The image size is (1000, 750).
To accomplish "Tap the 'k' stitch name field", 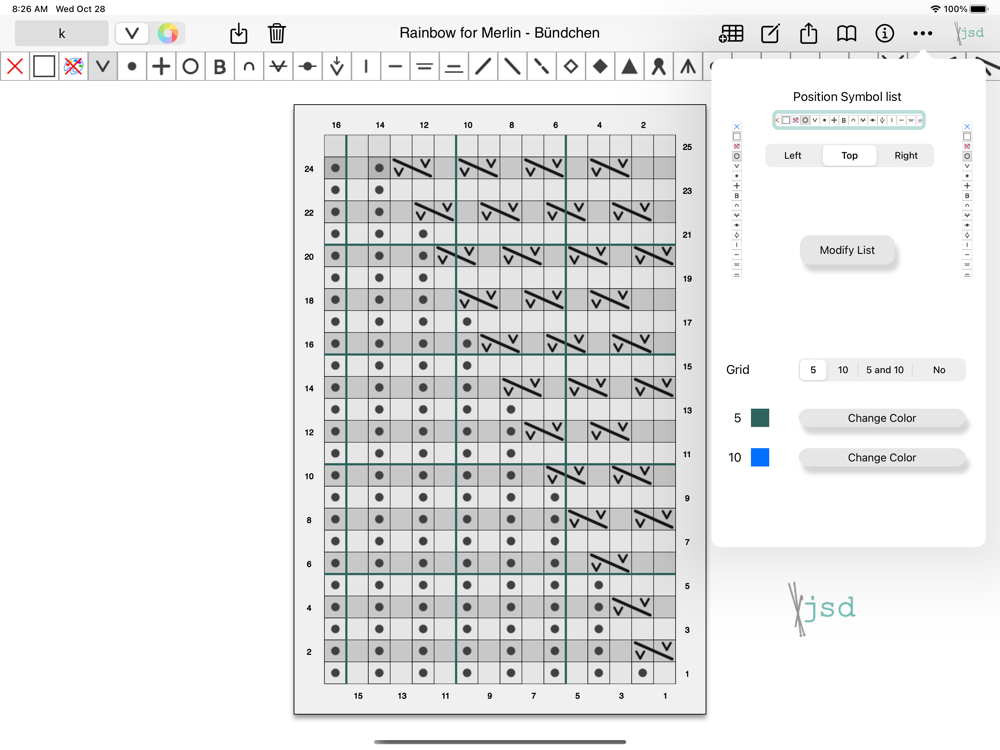I will pyautogui.click(x=62, y=33).
